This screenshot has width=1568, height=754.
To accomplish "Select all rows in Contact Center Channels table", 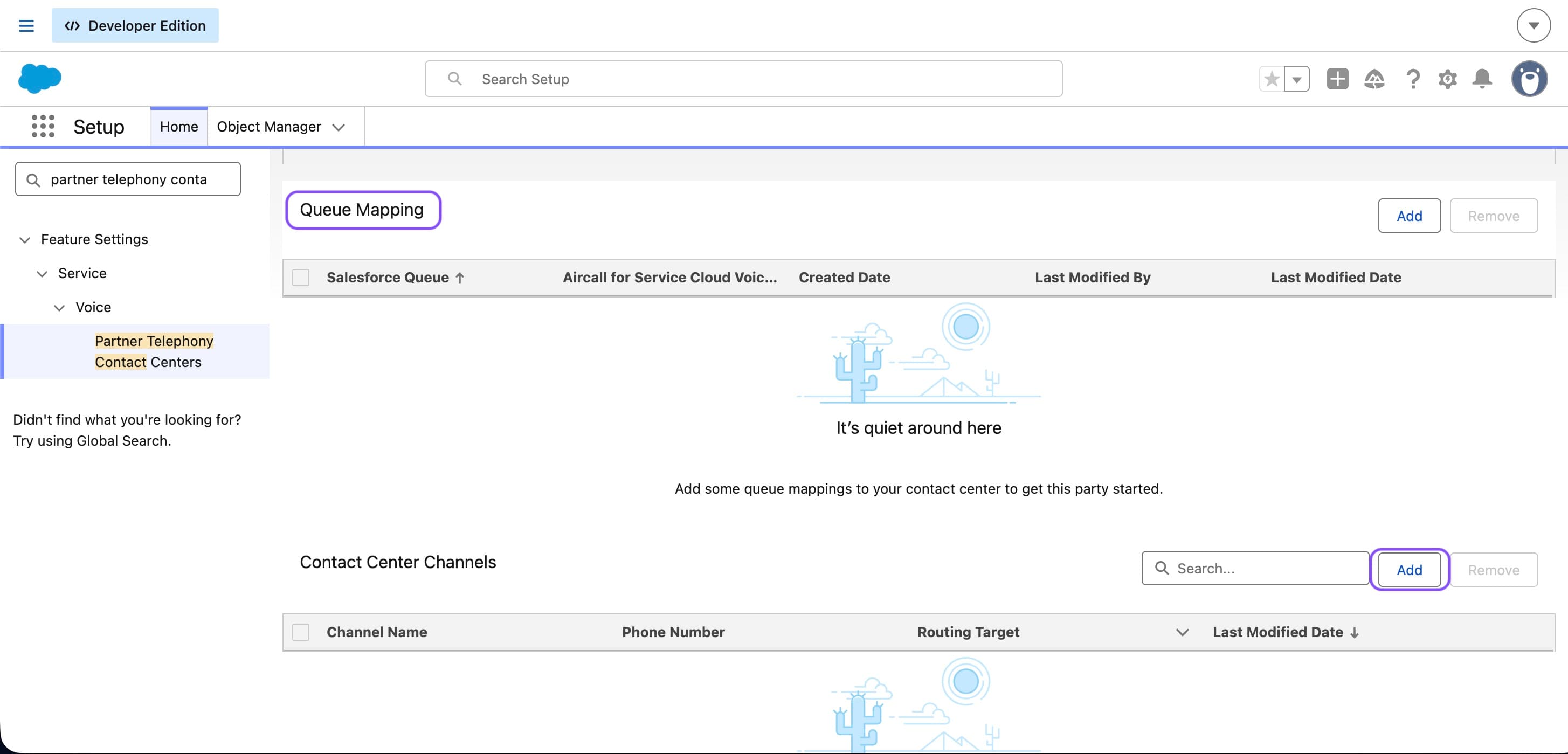I will point(301,632).
